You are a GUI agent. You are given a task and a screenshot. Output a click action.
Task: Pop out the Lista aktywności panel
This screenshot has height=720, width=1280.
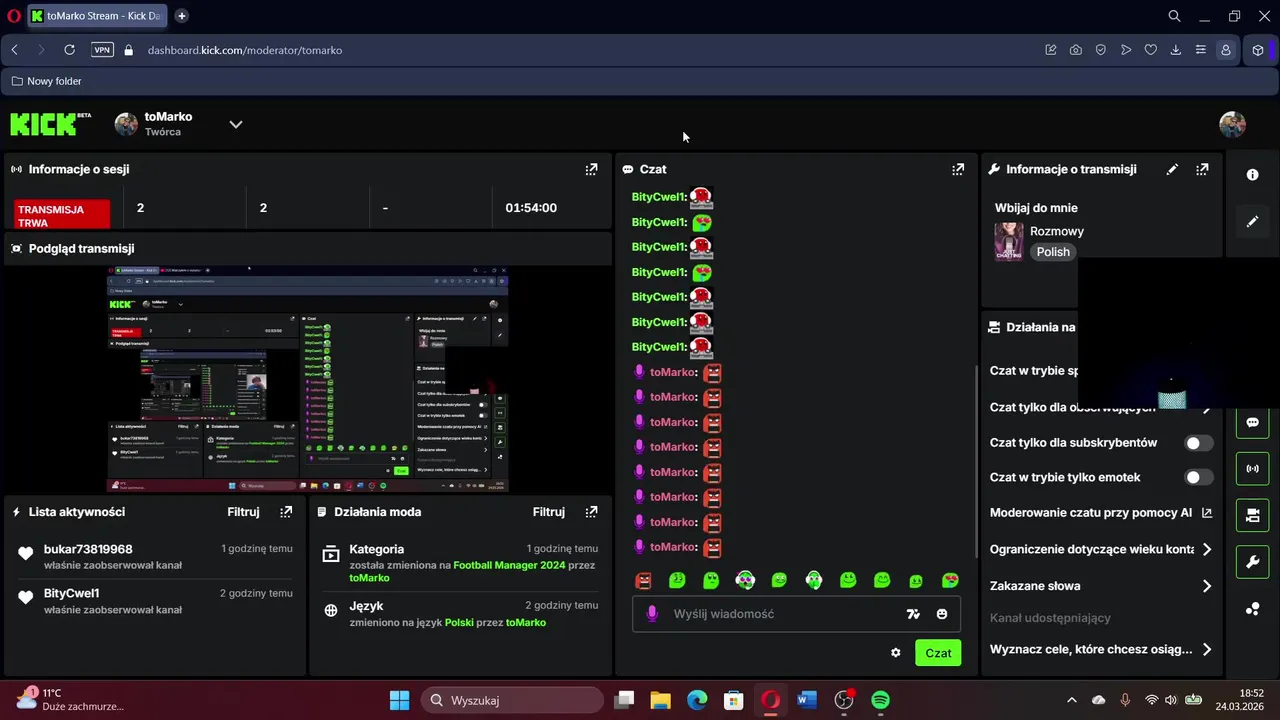tap(286, 511)
